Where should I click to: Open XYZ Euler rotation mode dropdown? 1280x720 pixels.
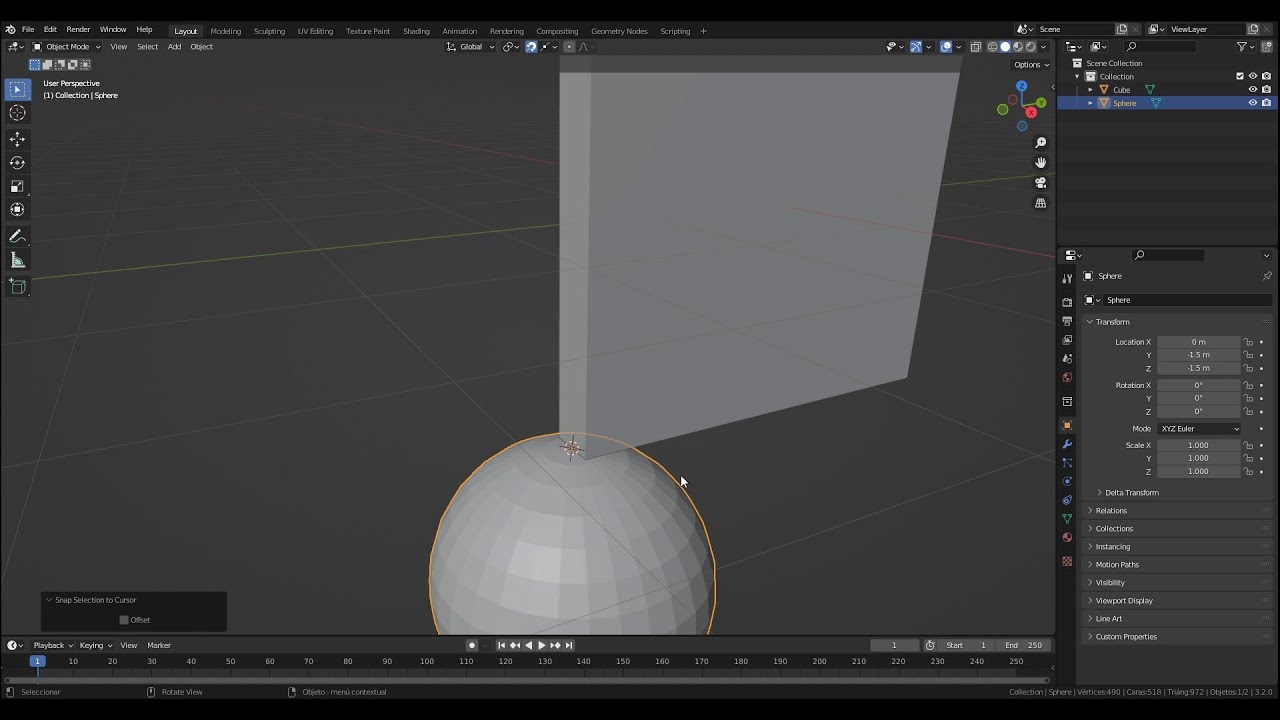1199,429
